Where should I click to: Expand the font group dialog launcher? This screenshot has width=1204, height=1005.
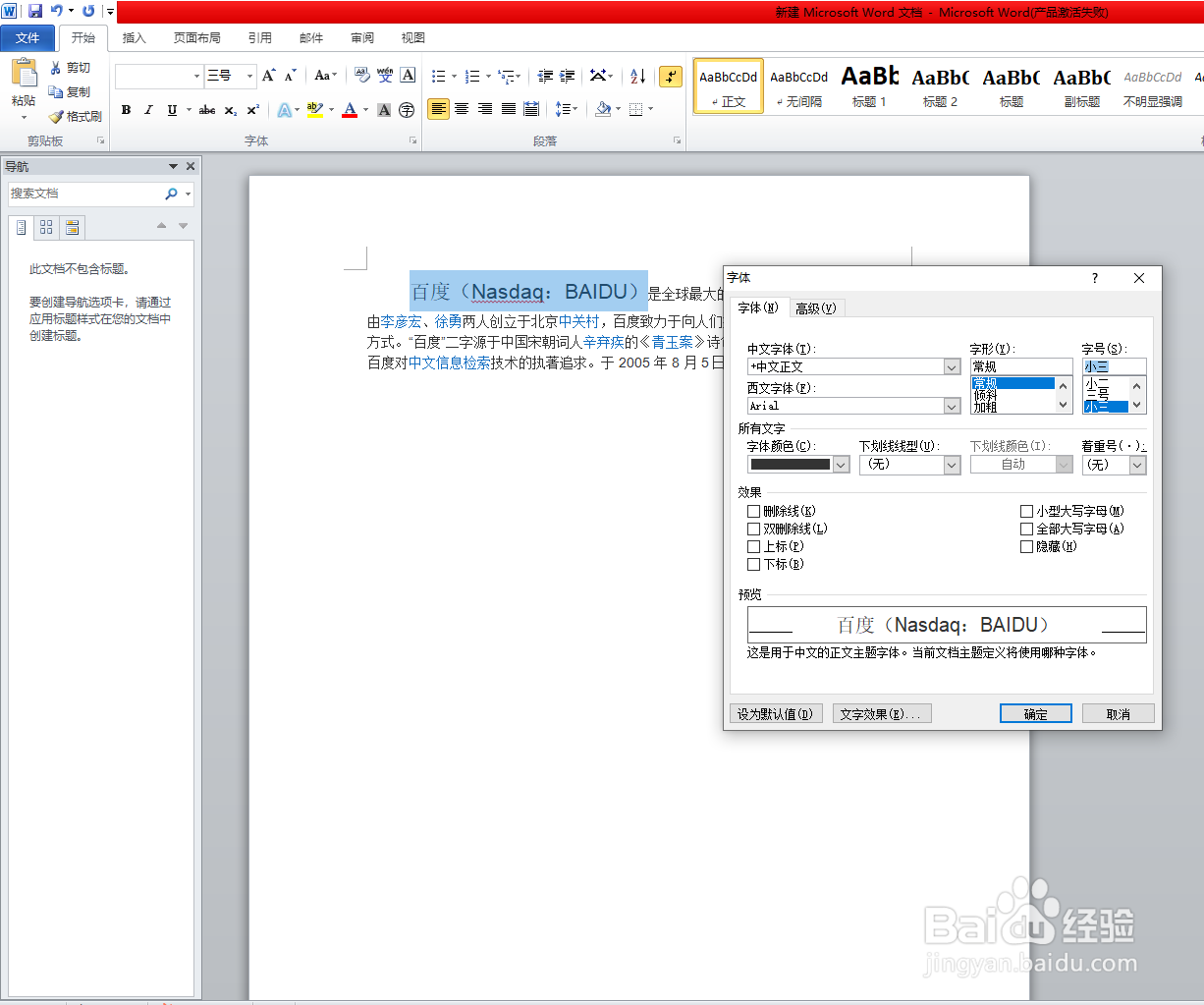click(413, 140)
